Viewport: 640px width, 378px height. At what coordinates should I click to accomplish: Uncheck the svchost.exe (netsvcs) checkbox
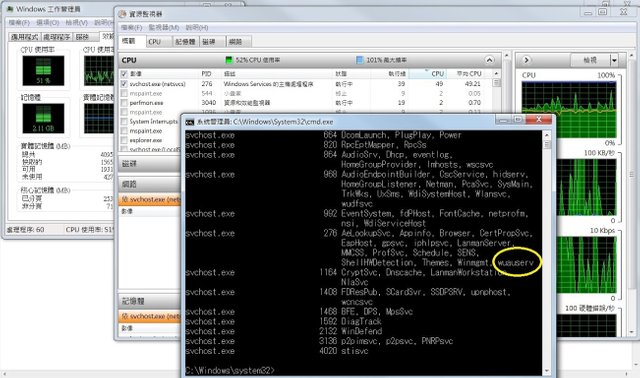tap(124, 84)
